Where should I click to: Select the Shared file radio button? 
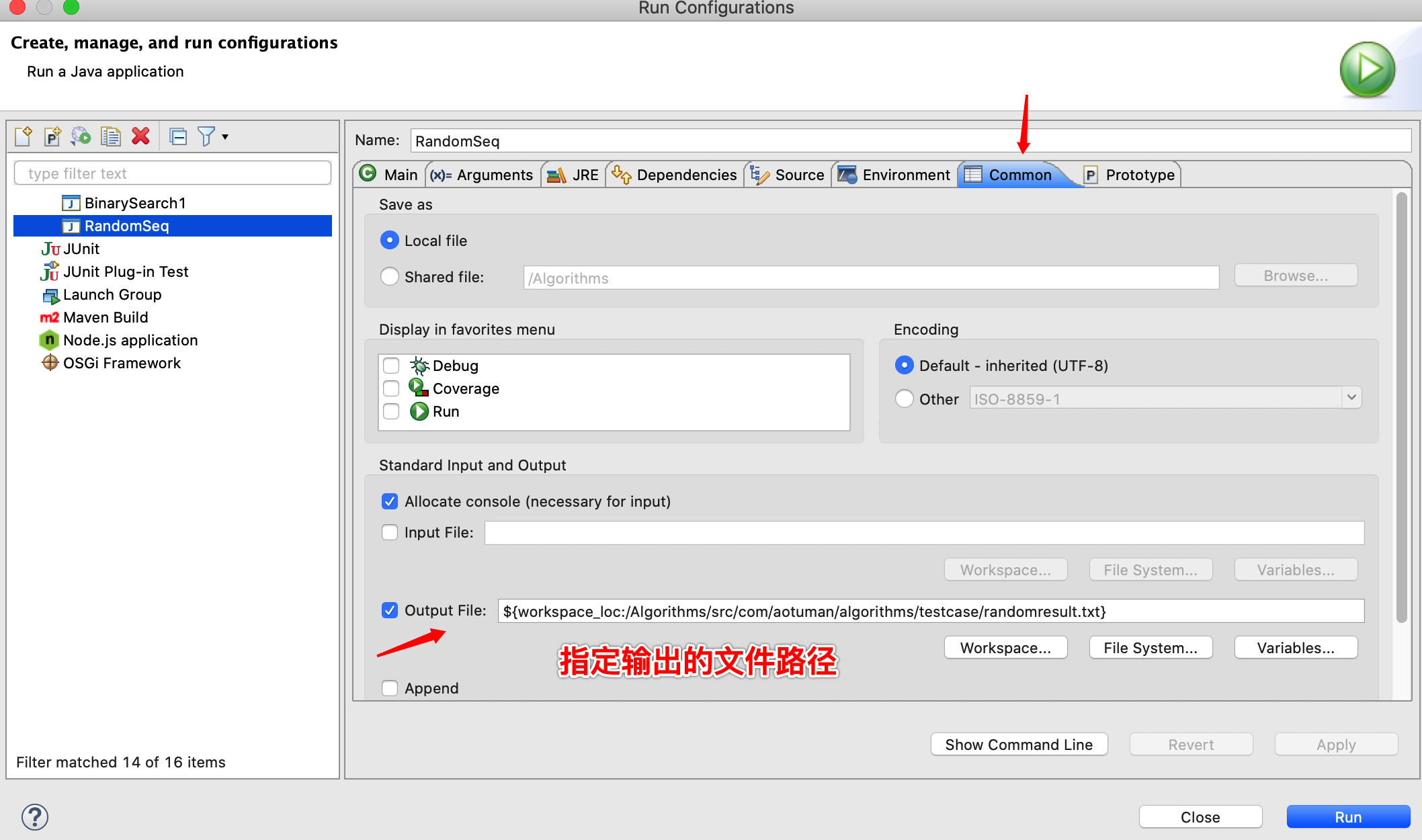click(x=390, y=276)
